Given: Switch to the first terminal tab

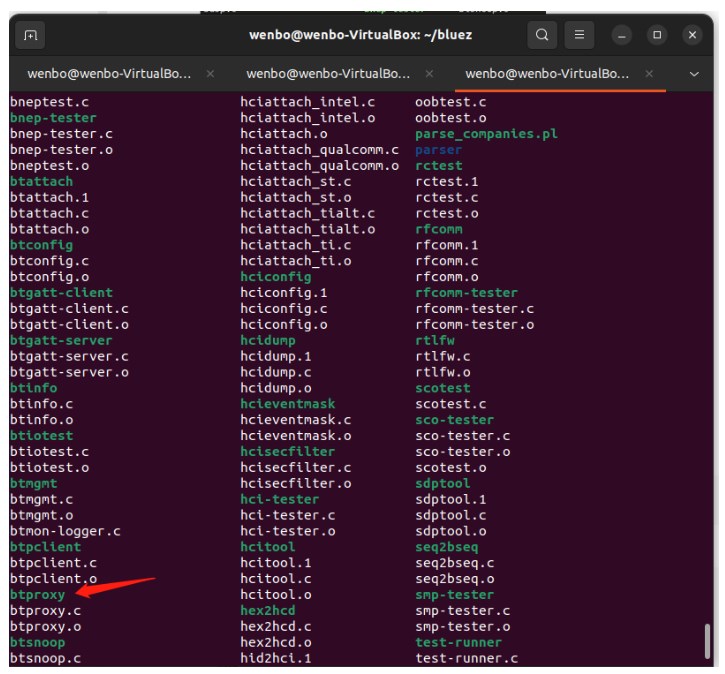Looking at the screenshot, I should point(109,74).
